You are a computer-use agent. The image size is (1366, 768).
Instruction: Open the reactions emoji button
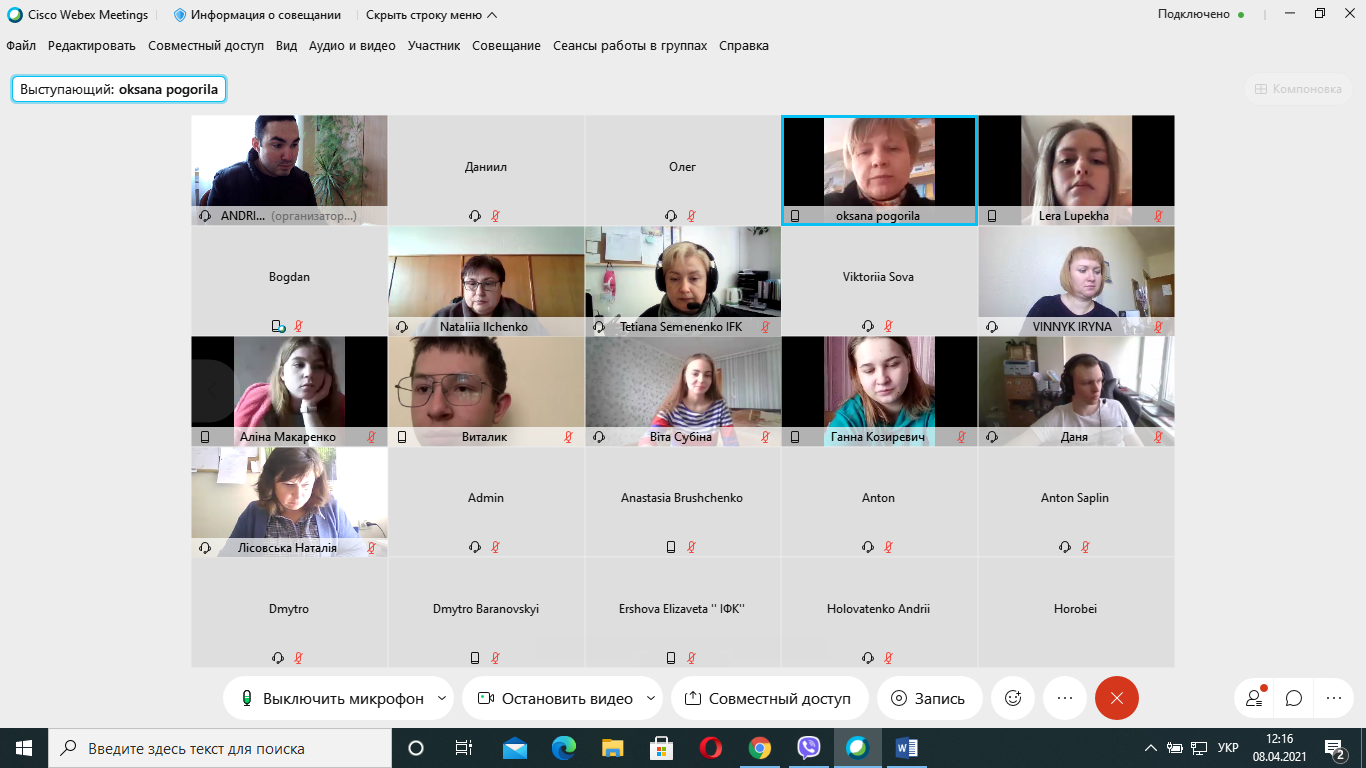point(1013,698)
